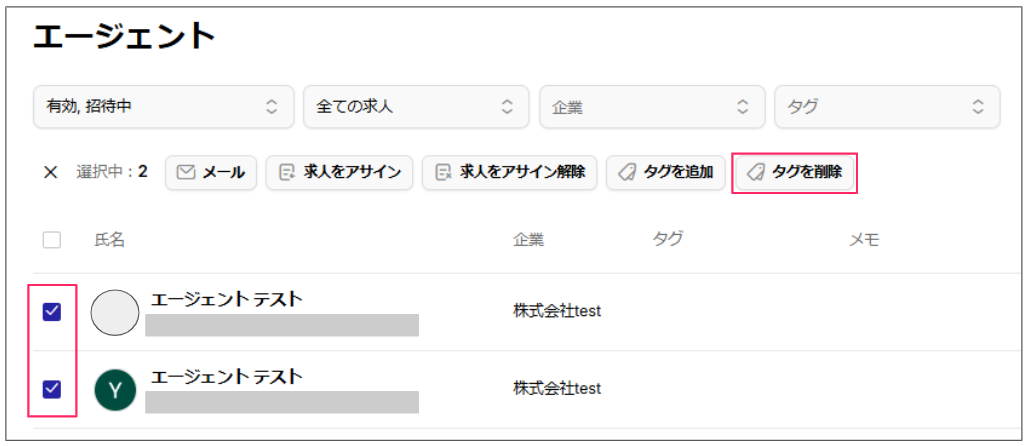
Task: Clear selection with the X icon
Action: (50, 172)
